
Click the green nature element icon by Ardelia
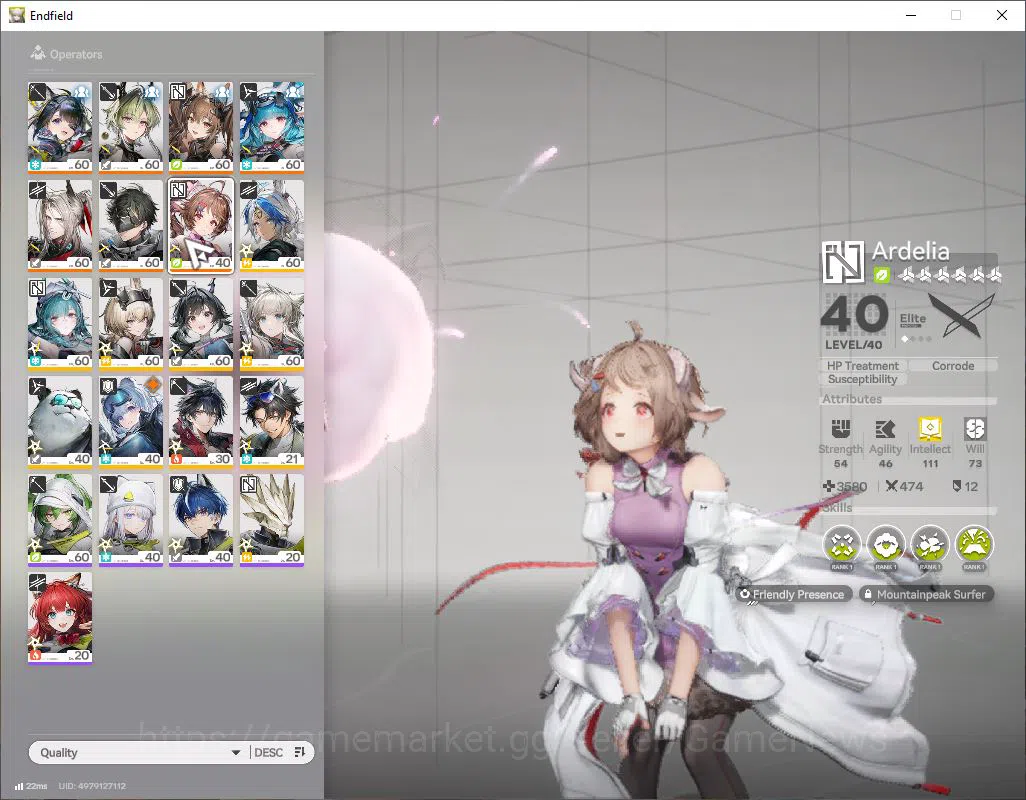tap(881, 275)
